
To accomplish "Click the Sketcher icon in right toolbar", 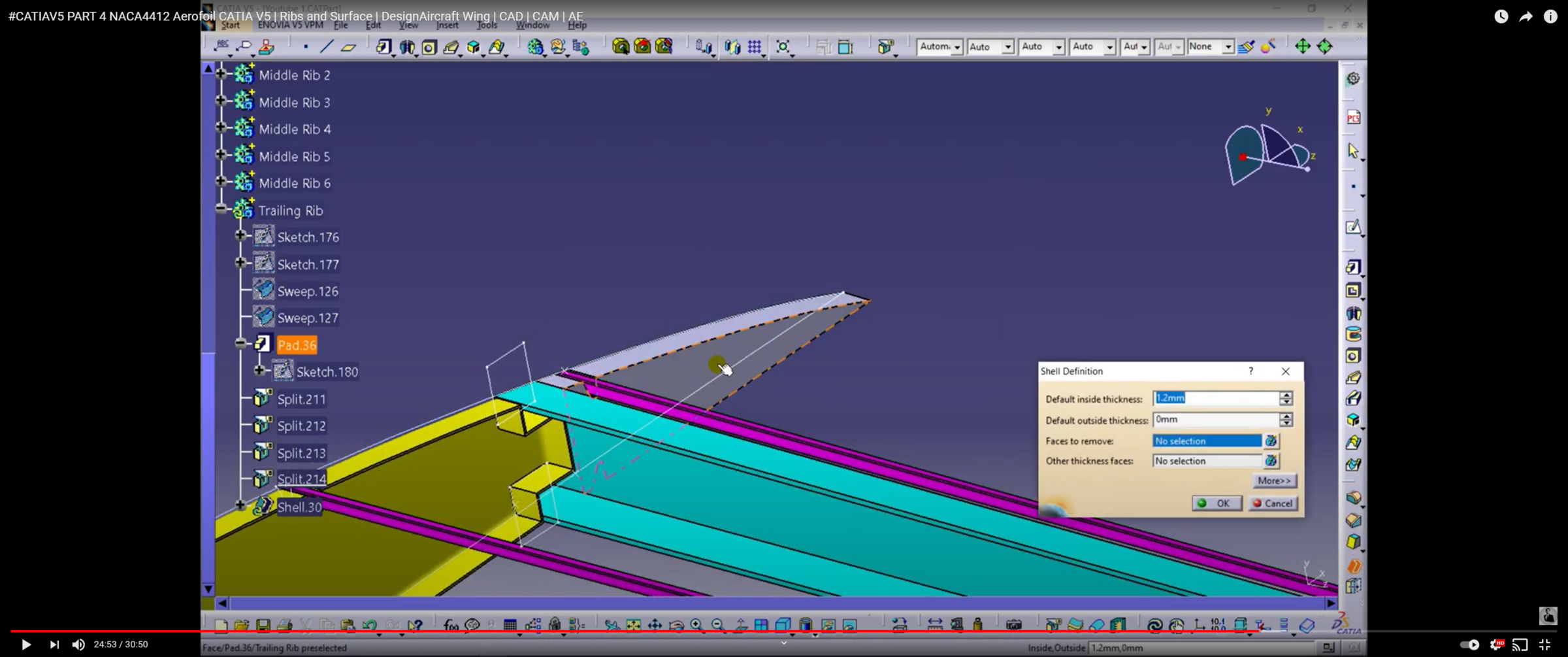I will 1353,227.
